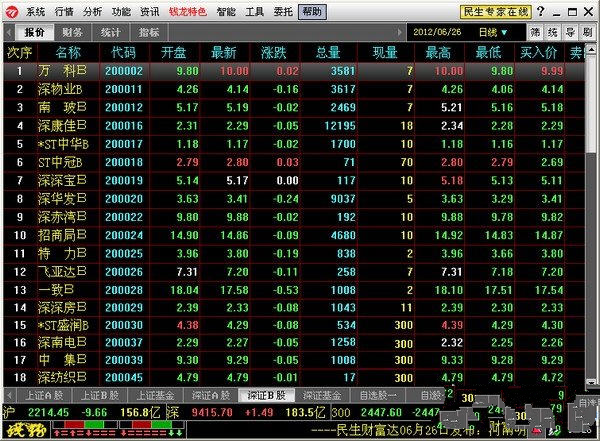
Task: Click the Shenzhen index value 9415.70
Action: point(212,413)
